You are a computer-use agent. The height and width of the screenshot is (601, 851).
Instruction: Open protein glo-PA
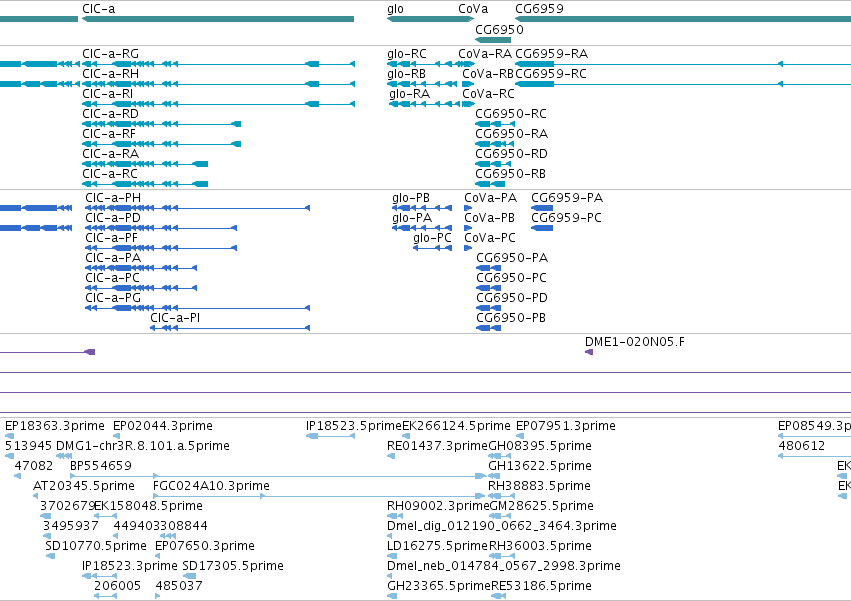pos(412,219)
